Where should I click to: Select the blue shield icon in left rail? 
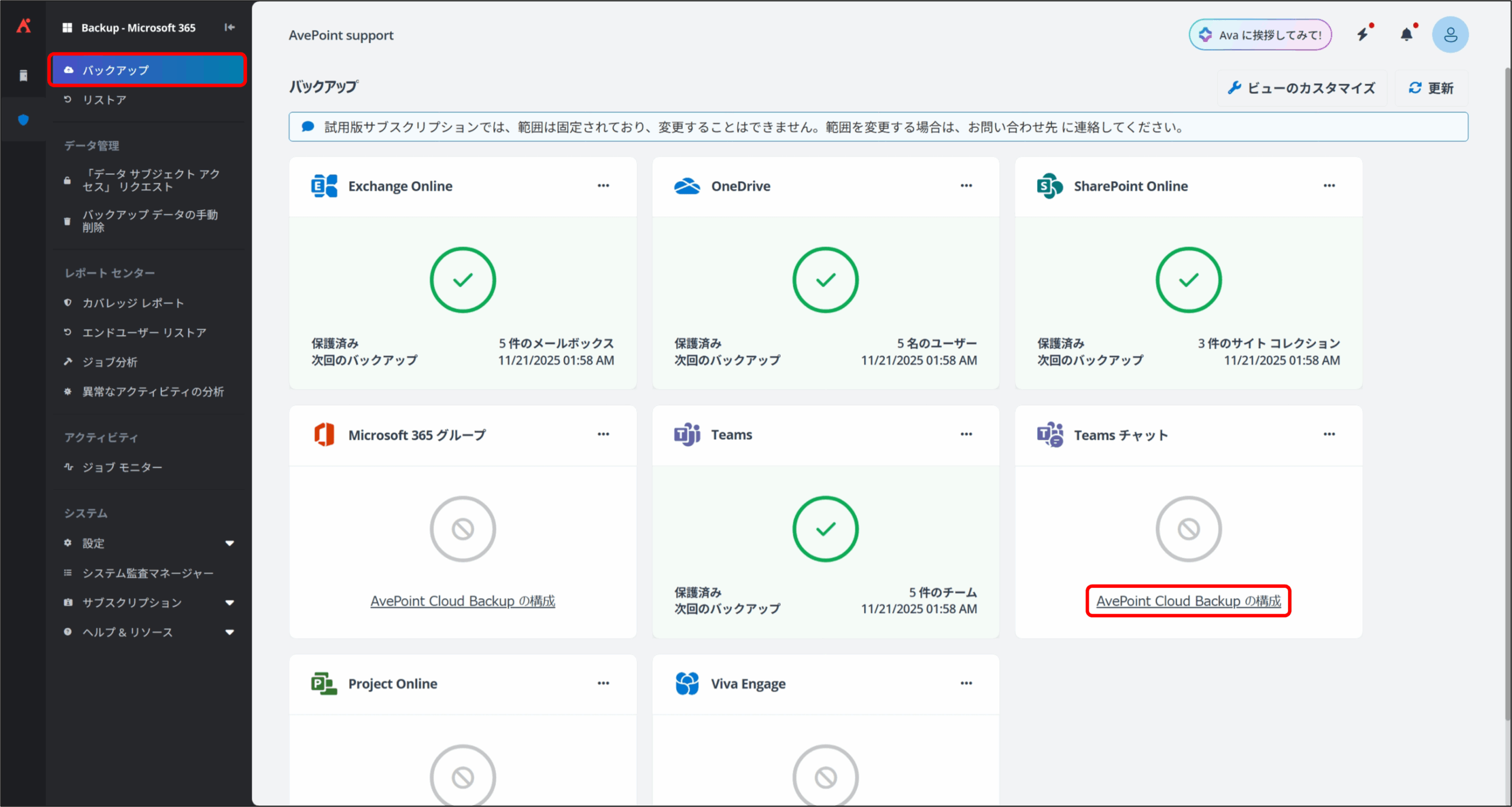24,120
